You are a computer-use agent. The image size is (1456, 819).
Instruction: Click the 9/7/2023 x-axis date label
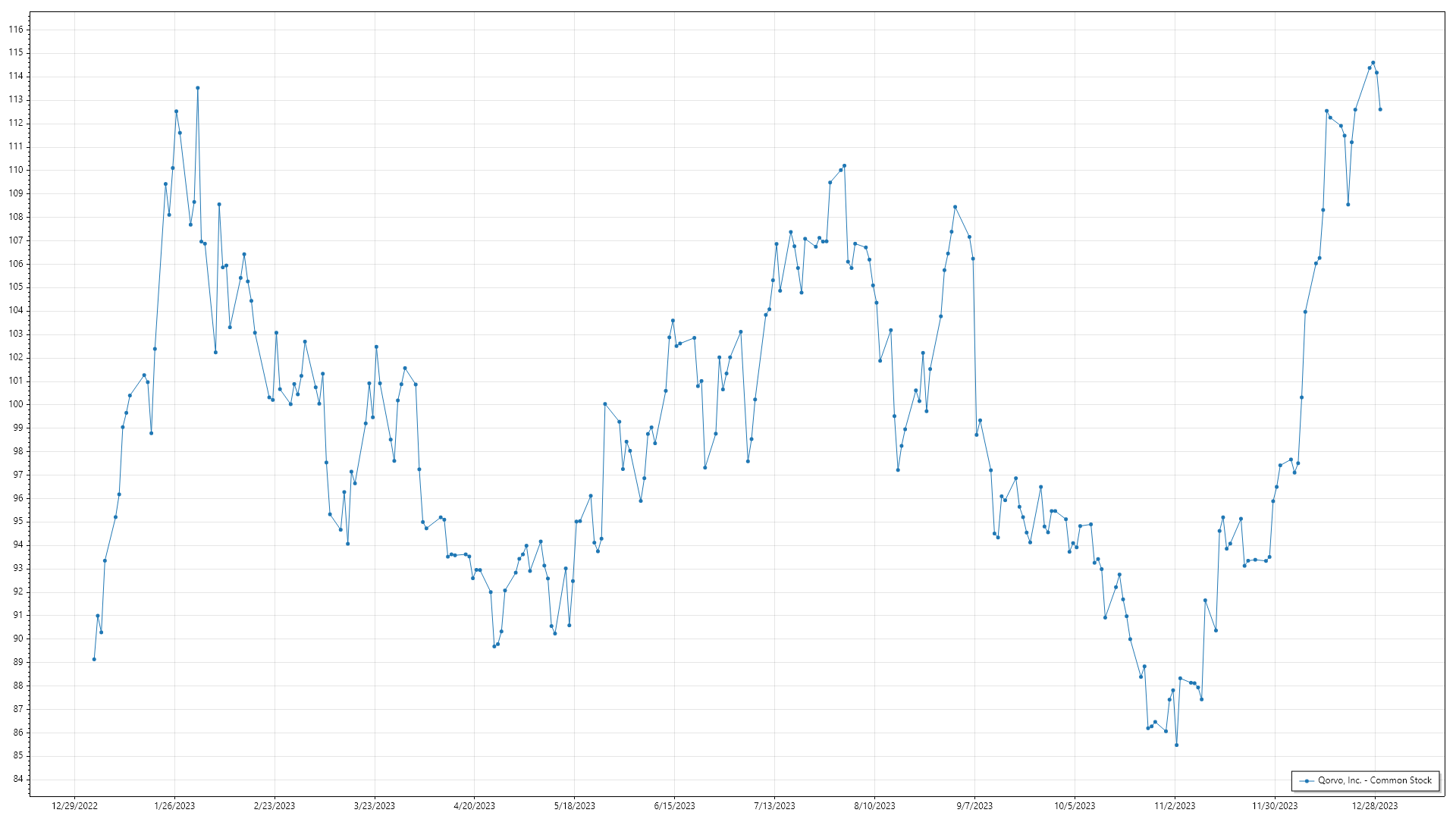(x=974, y=806)
